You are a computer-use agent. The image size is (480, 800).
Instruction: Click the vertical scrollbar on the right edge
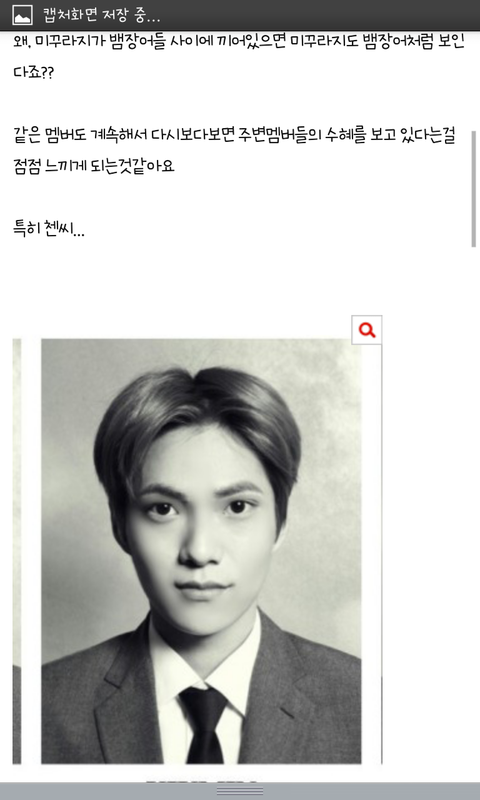(x=473, y=189)
